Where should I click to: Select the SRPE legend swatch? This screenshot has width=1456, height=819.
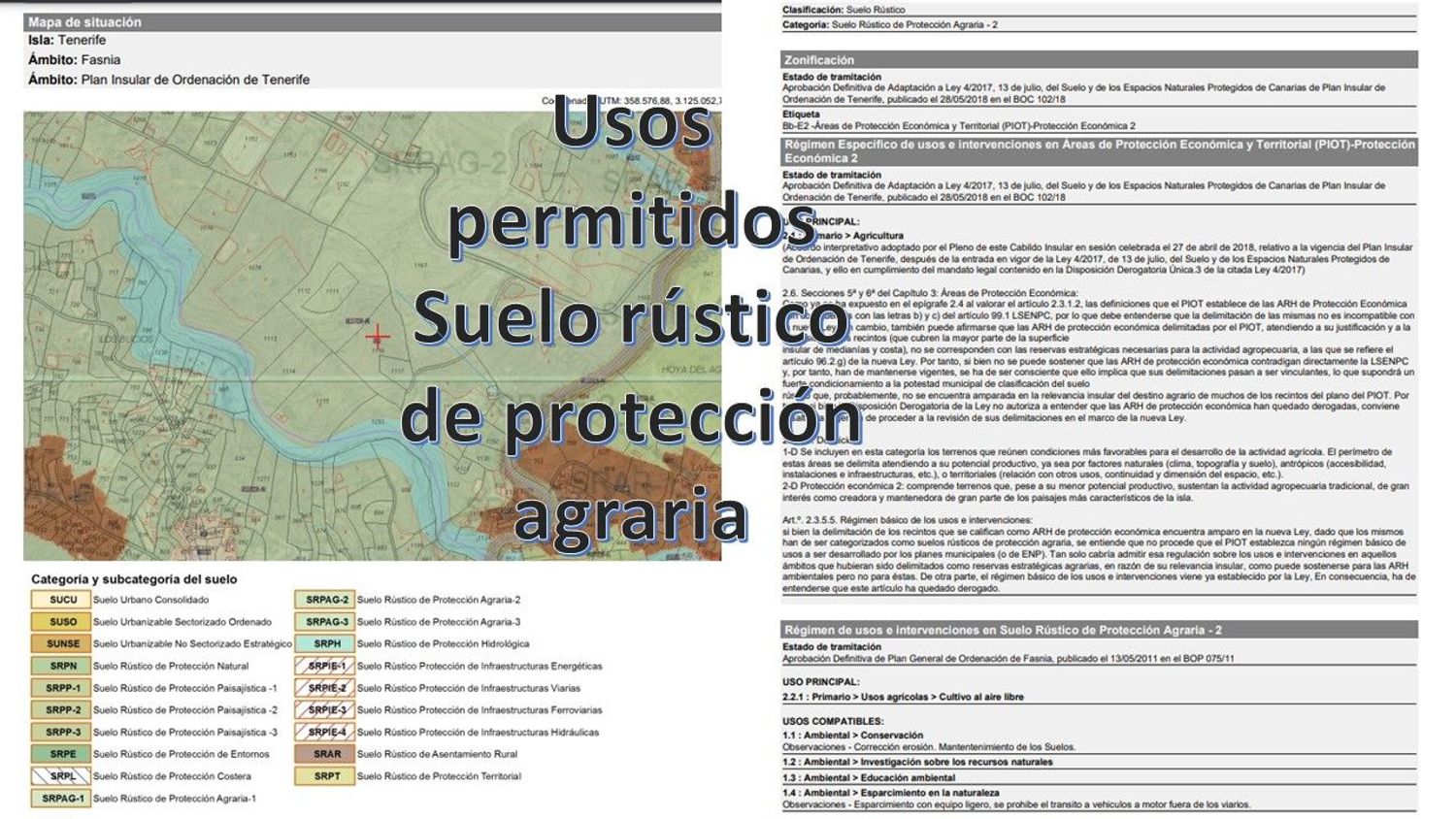click(x=61, y=754)
